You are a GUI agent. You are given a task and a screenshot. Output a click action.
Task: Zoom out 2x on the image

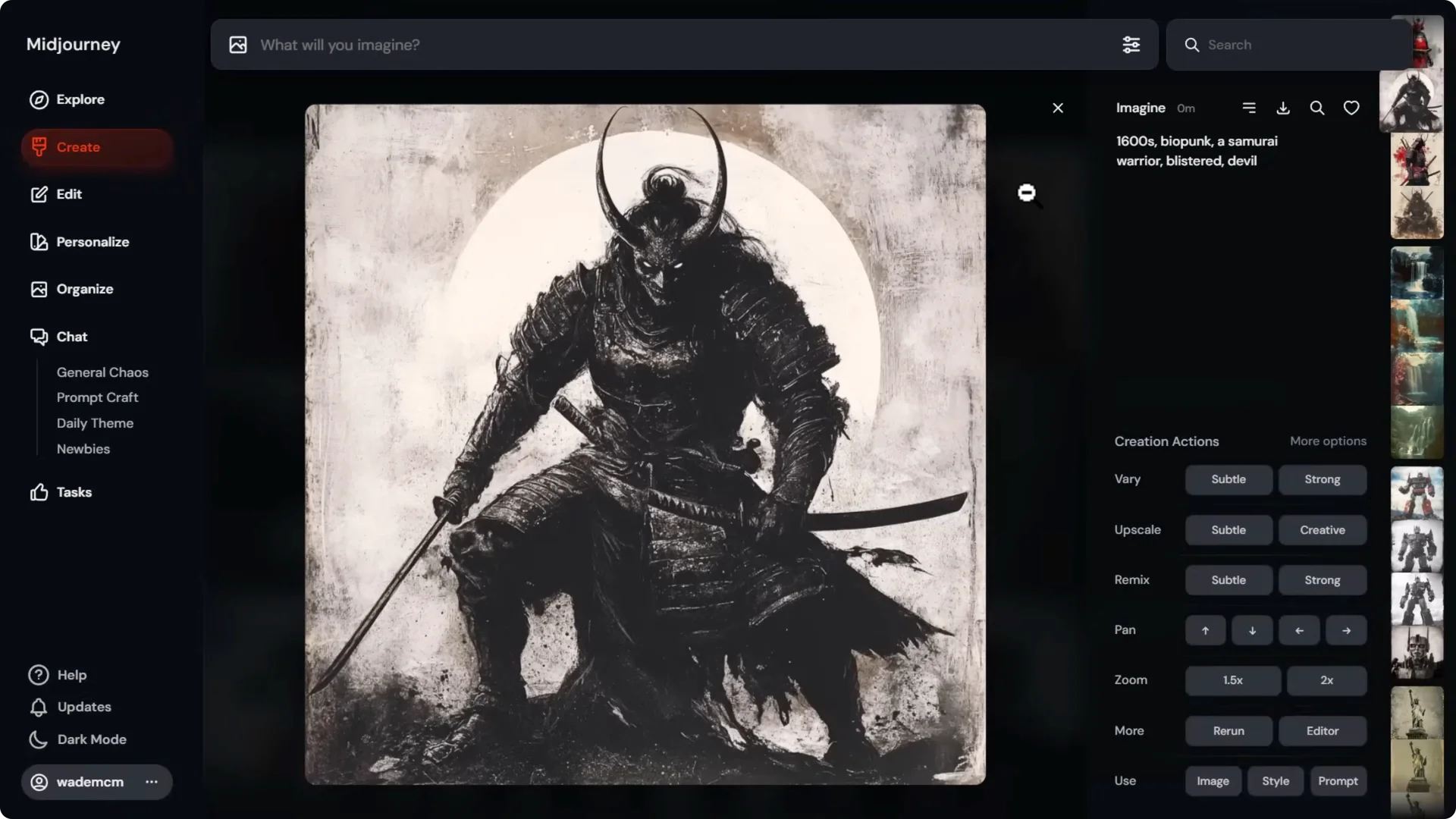[x=1325, y=680]
